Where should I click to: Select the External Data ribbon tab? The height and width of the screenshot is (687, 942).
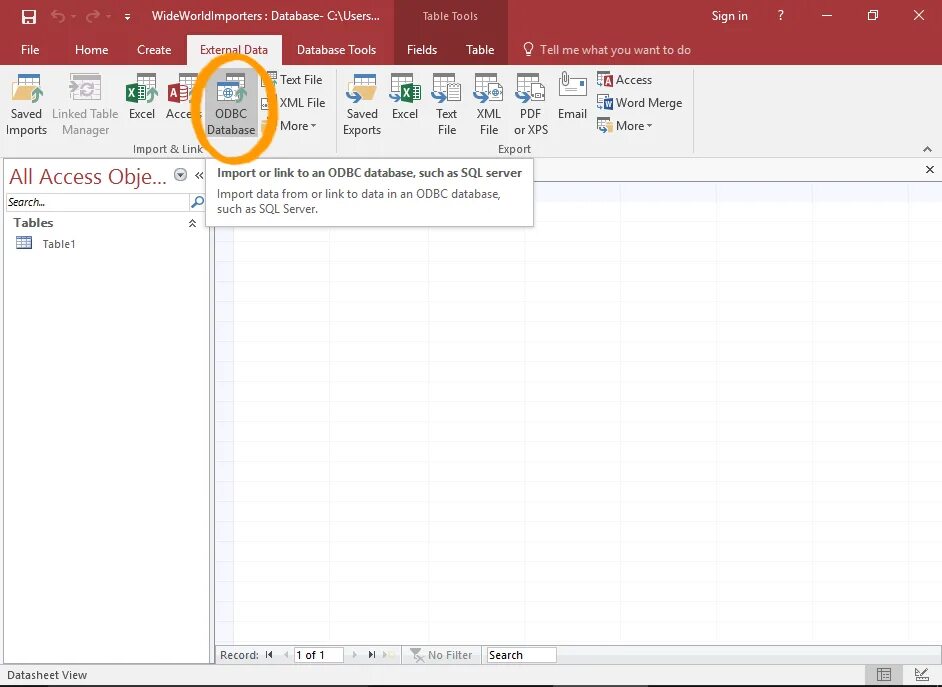(234, 50)
